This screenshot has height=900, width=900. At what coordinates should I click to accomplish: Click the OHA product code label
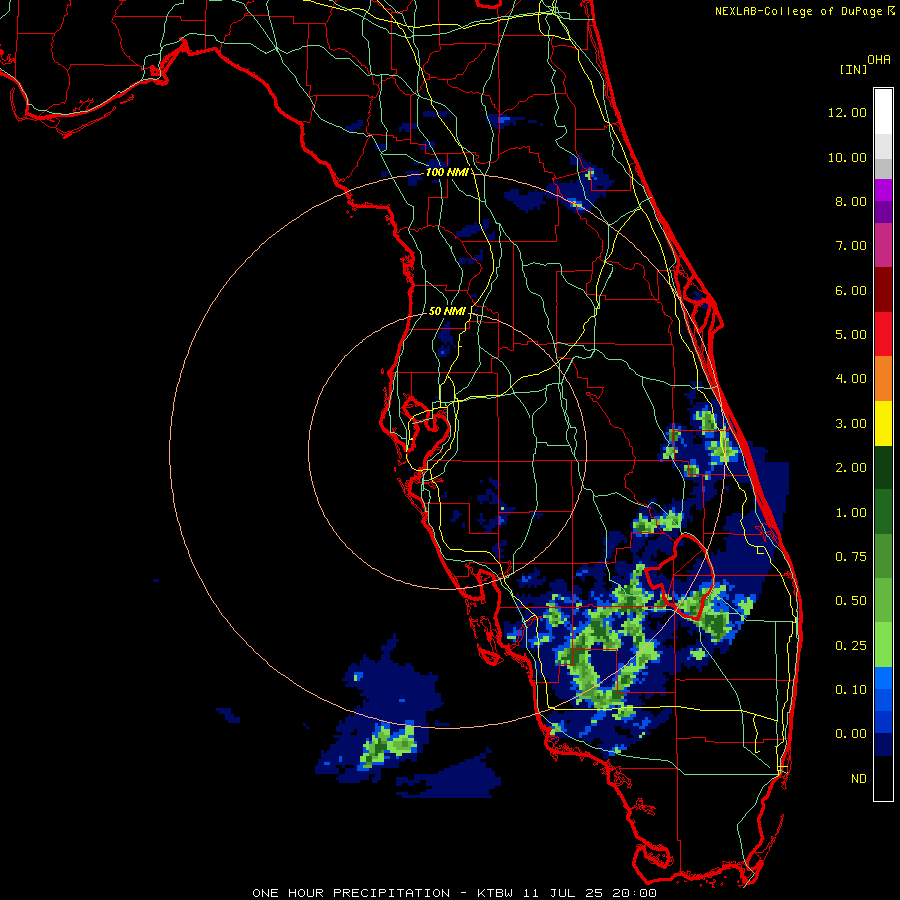[879, 60]
